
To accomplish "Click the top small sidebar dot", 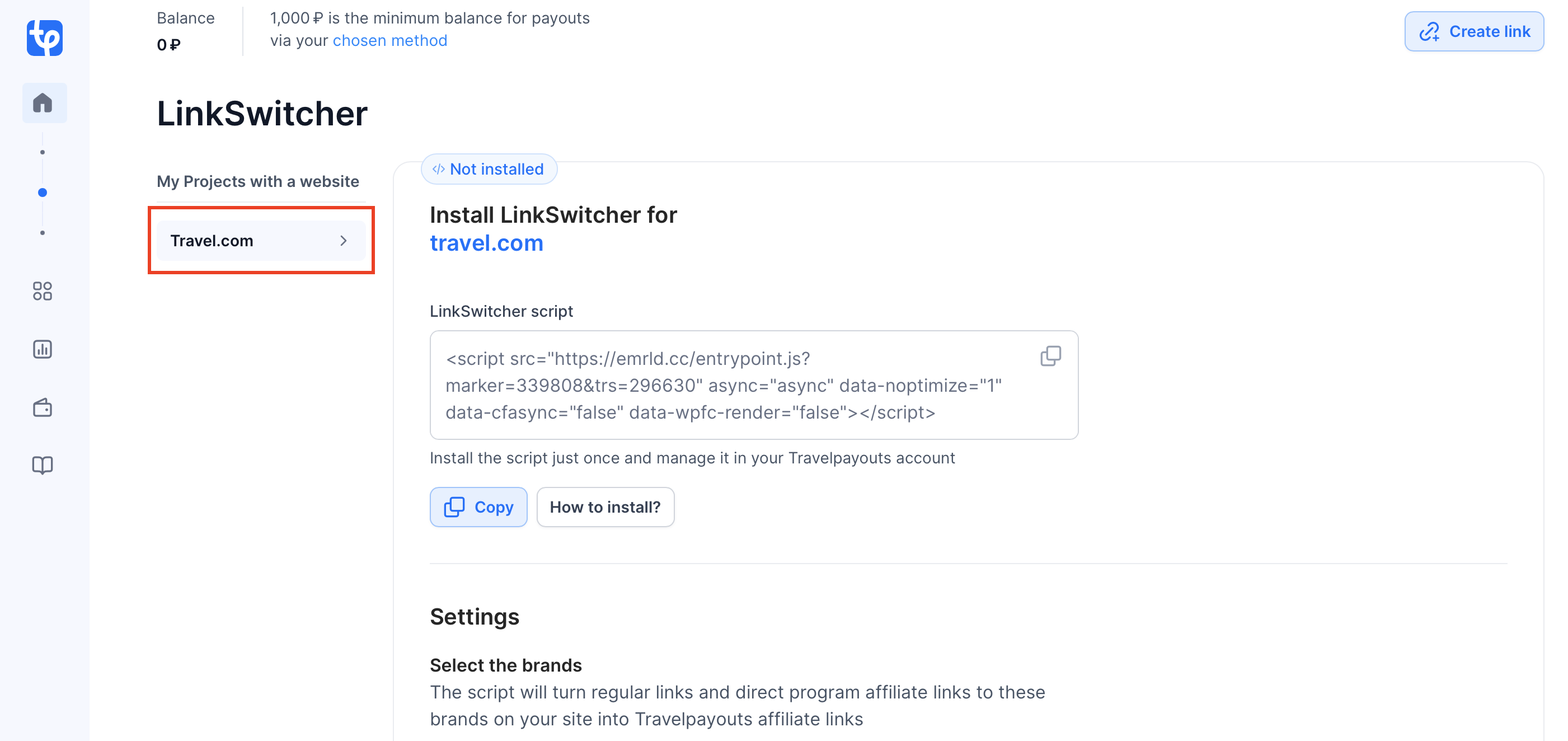I will (x=43, y=152).
